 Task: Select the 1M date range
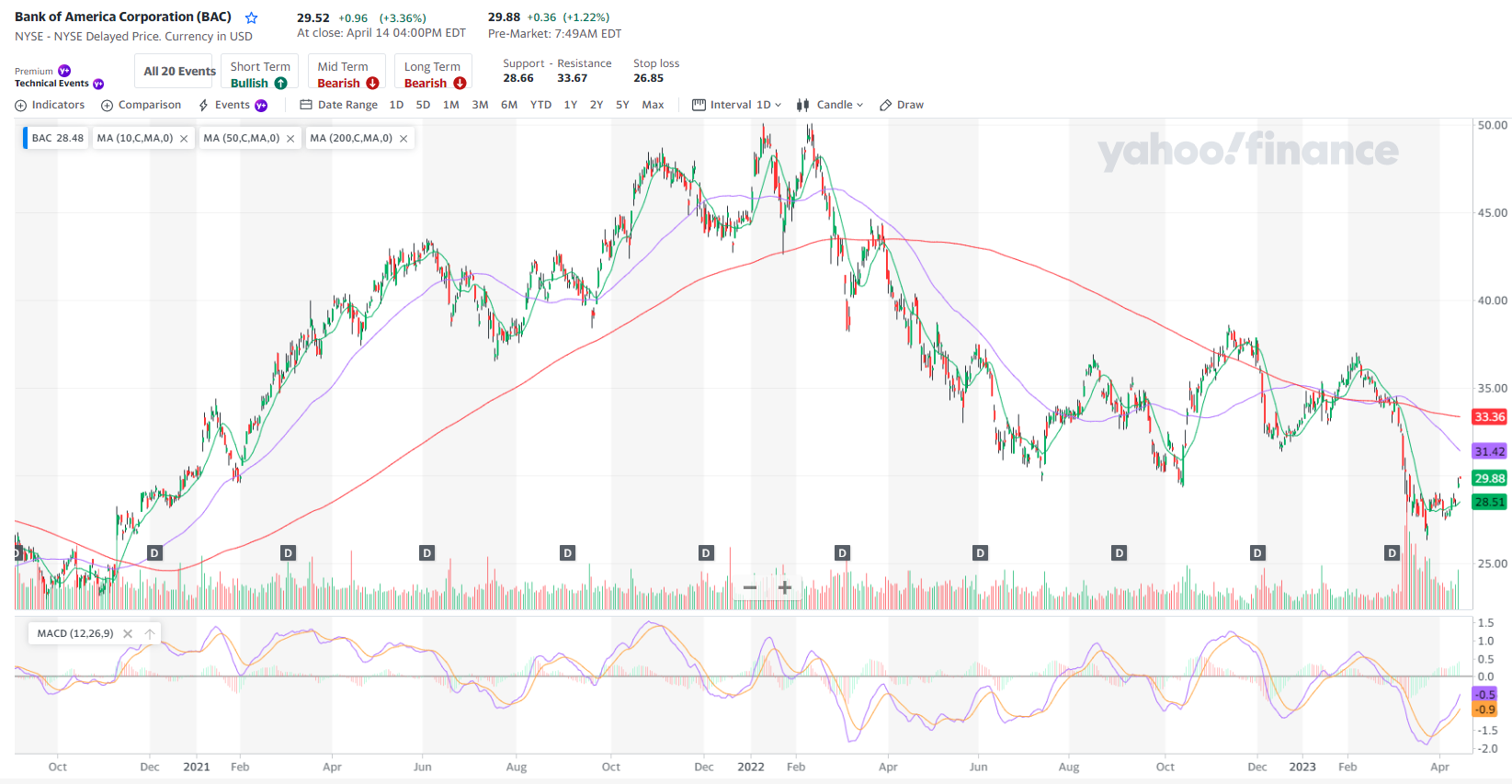click(450, 105)
